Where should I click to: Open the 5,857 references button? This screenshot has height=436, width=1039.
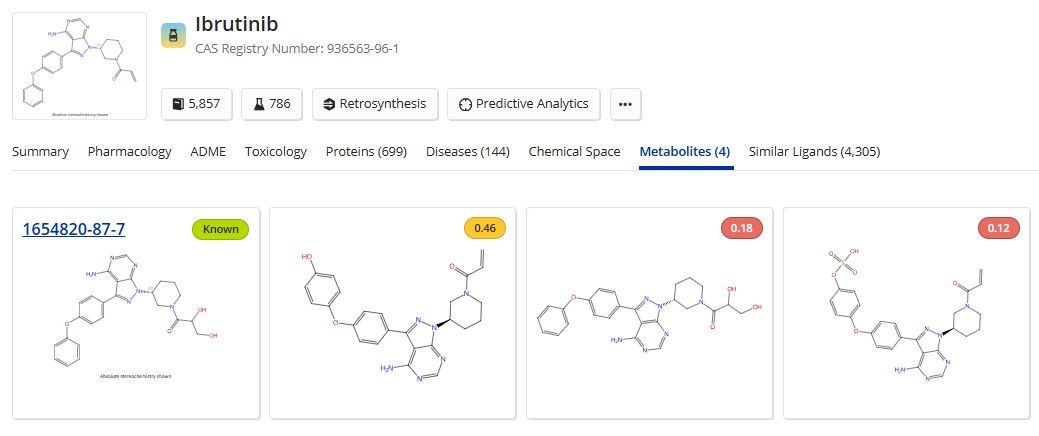point(197,104)
